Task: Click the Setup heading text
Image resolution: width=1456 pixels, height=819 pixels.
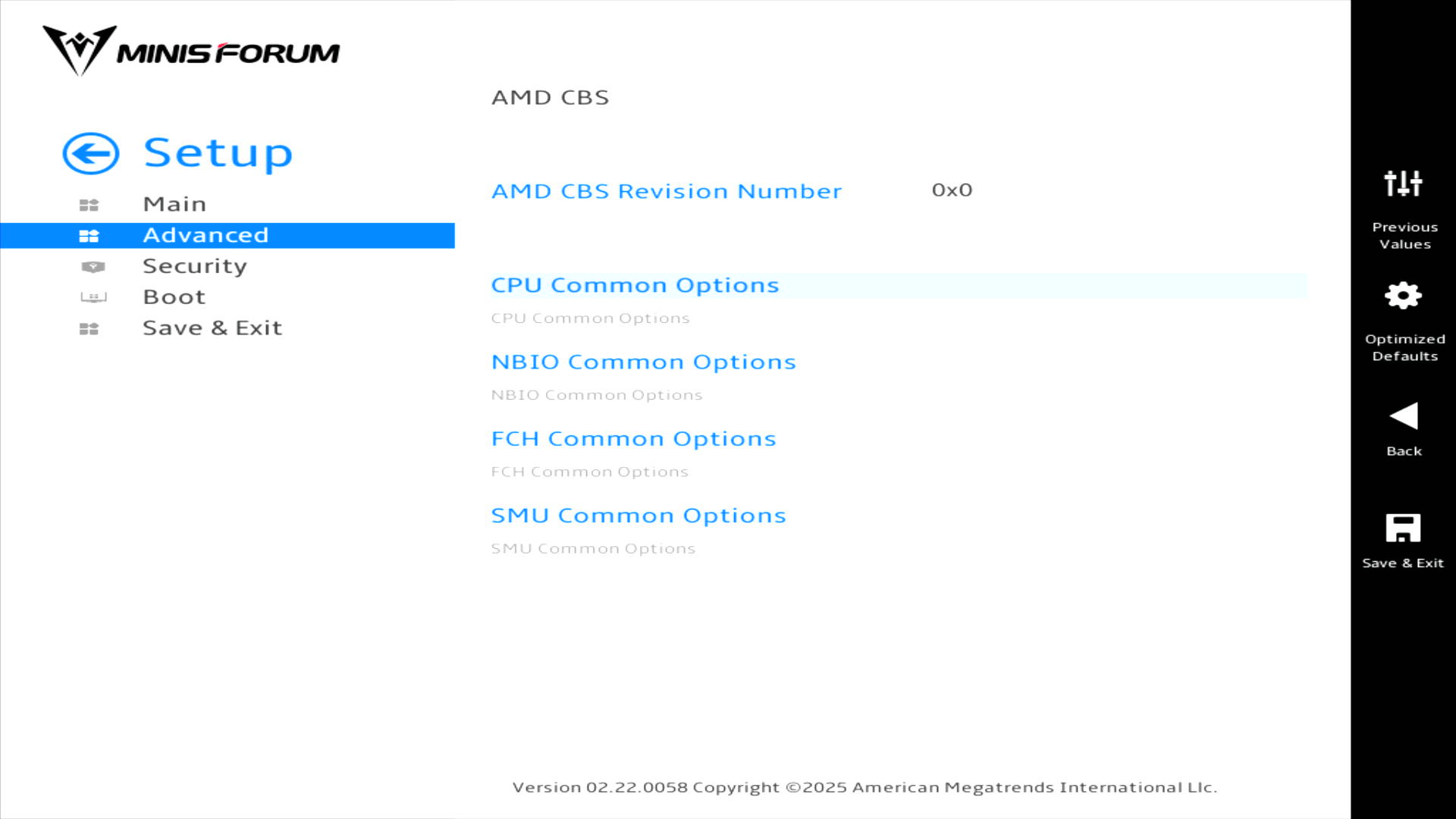Action: [x=218, y=153]
